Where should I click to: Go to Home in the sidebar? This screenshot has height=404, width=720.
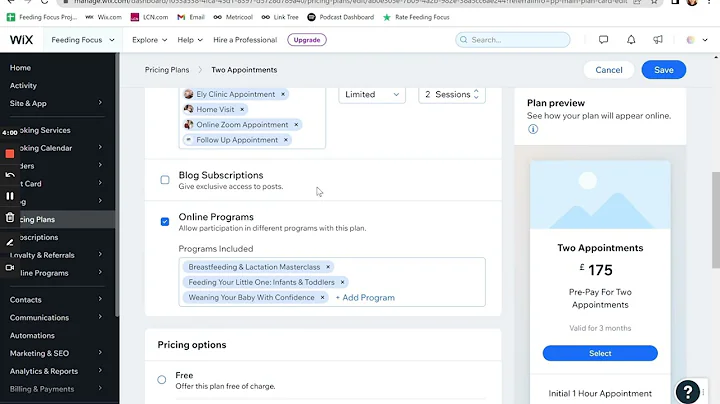(x=20, y=67)
